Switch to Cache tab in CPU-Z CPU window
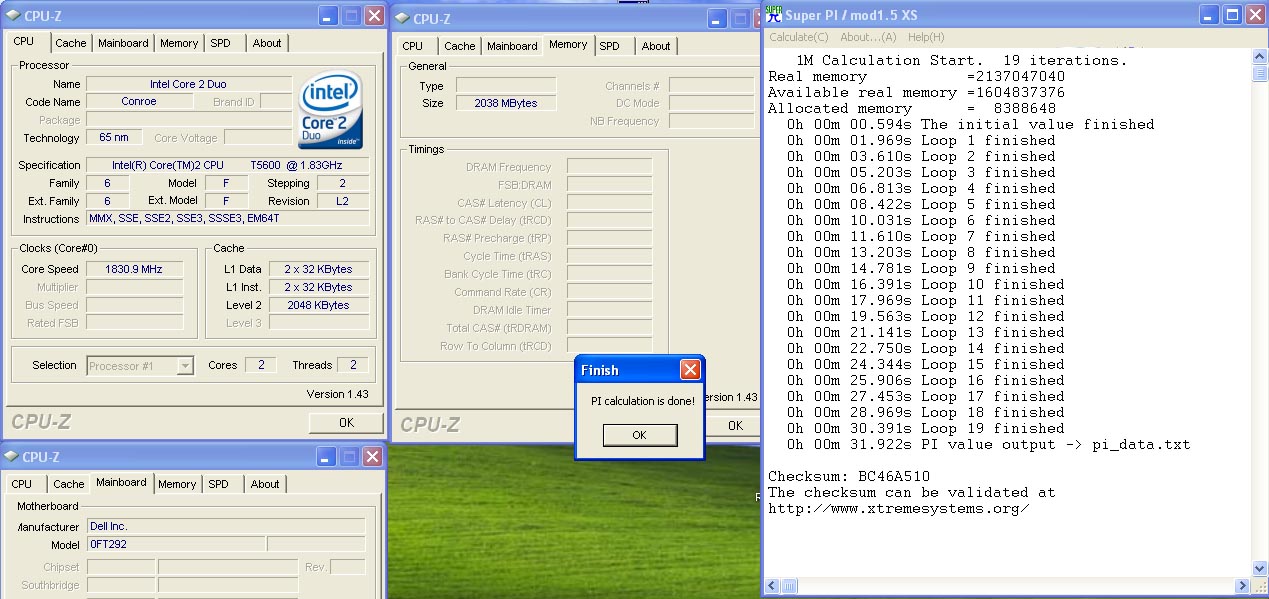The width and height of the screenshot is (1269, 599). click(71, 43)
